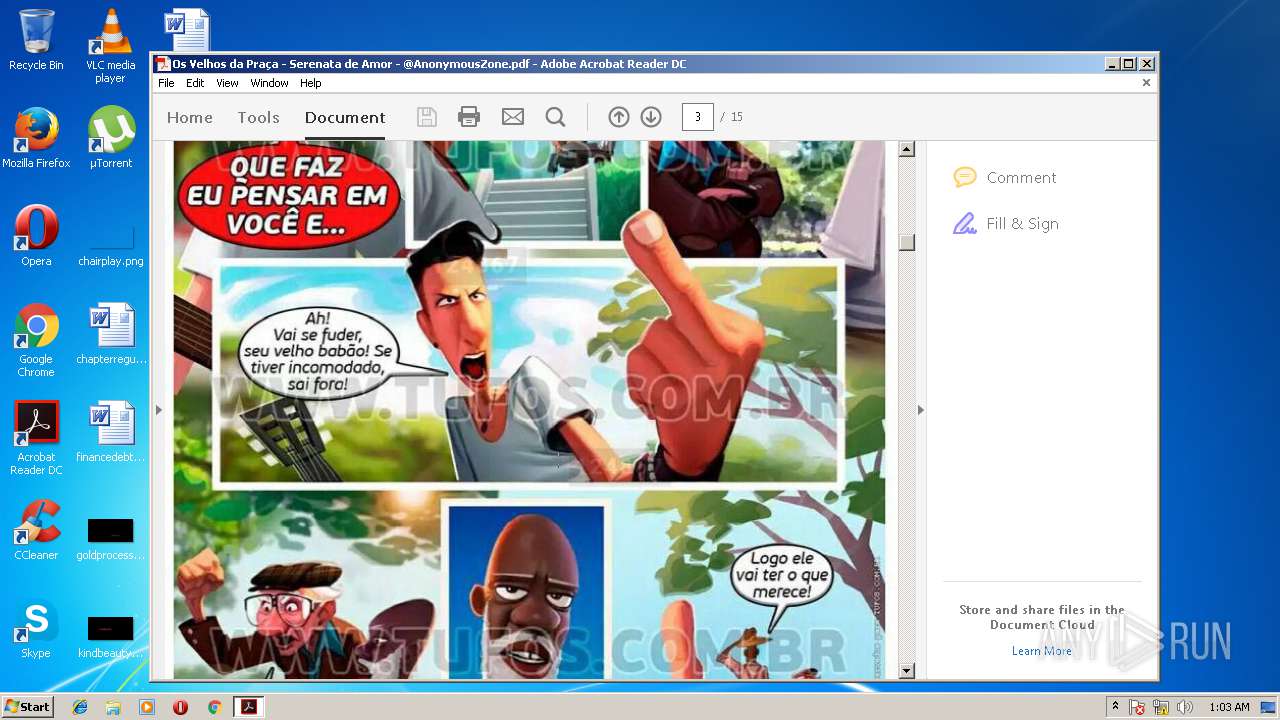1280x720 pixels.
Task: Launch Google Chrome desktop shortcut
Action: pos(36,340)
